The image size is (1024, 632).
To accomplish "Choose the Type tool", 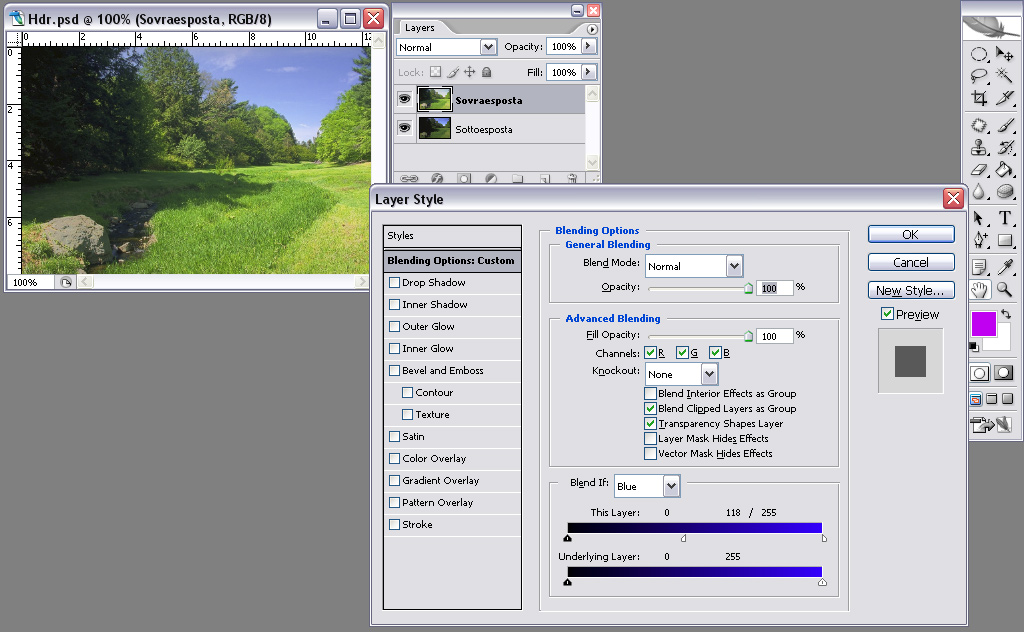I will 1005,218.
